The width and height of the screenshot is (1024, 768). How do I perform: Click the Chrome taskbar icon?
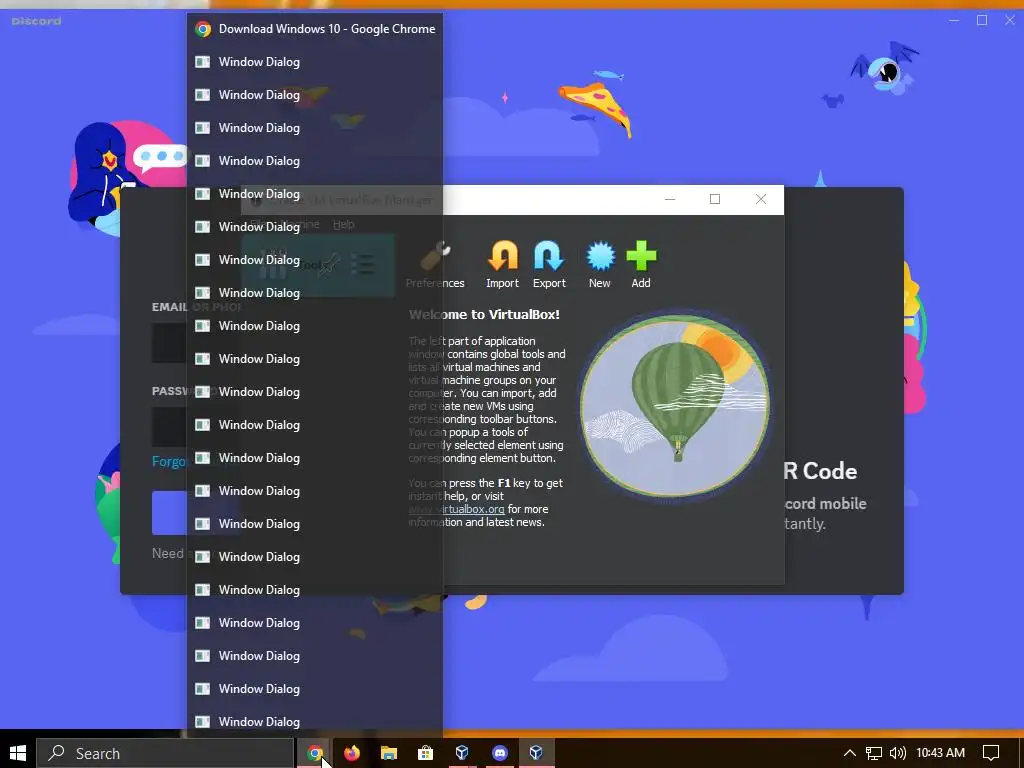[315, 753]
